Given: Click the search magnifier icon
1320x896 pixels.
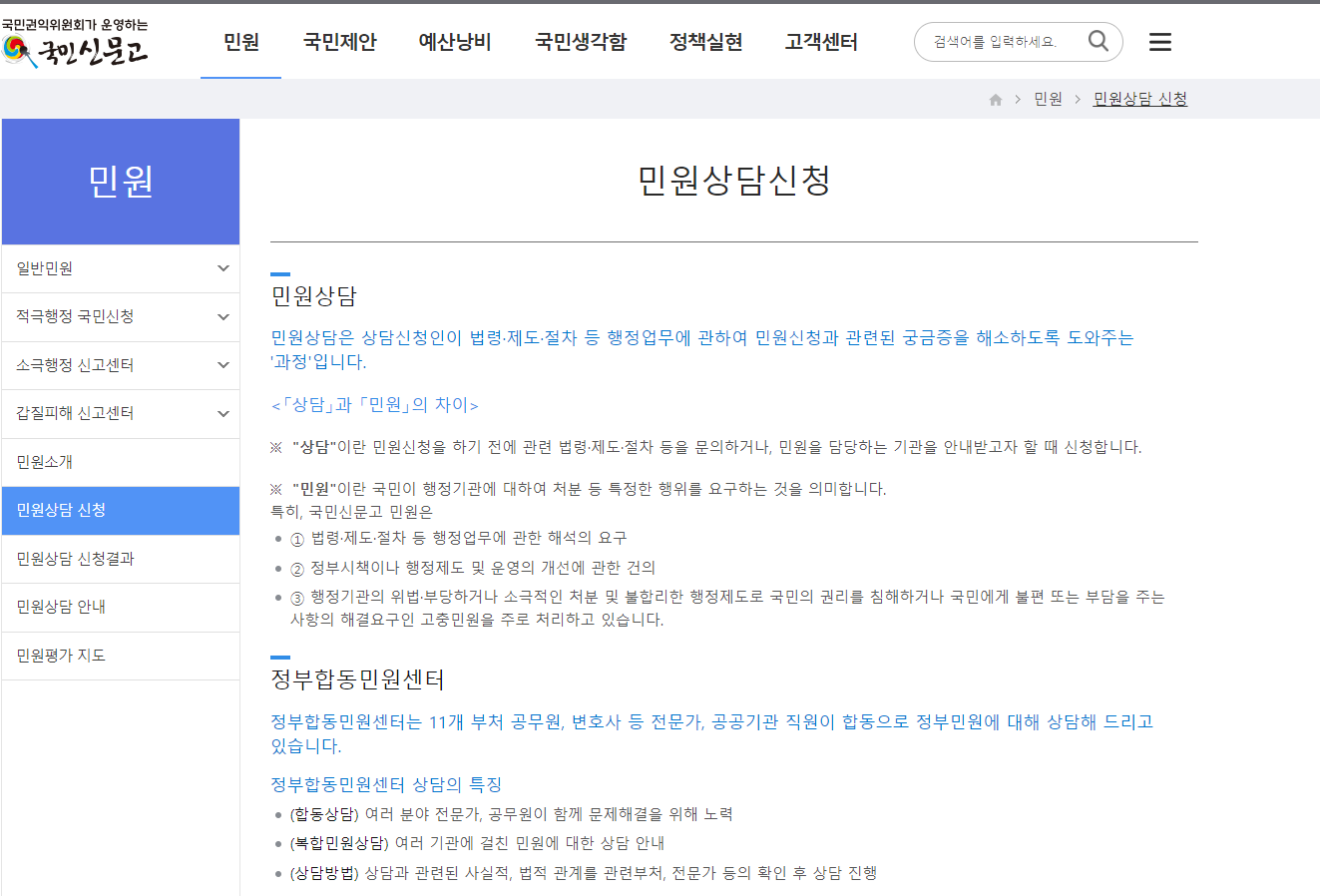Looking at the screenshot, I should 1098,41.
